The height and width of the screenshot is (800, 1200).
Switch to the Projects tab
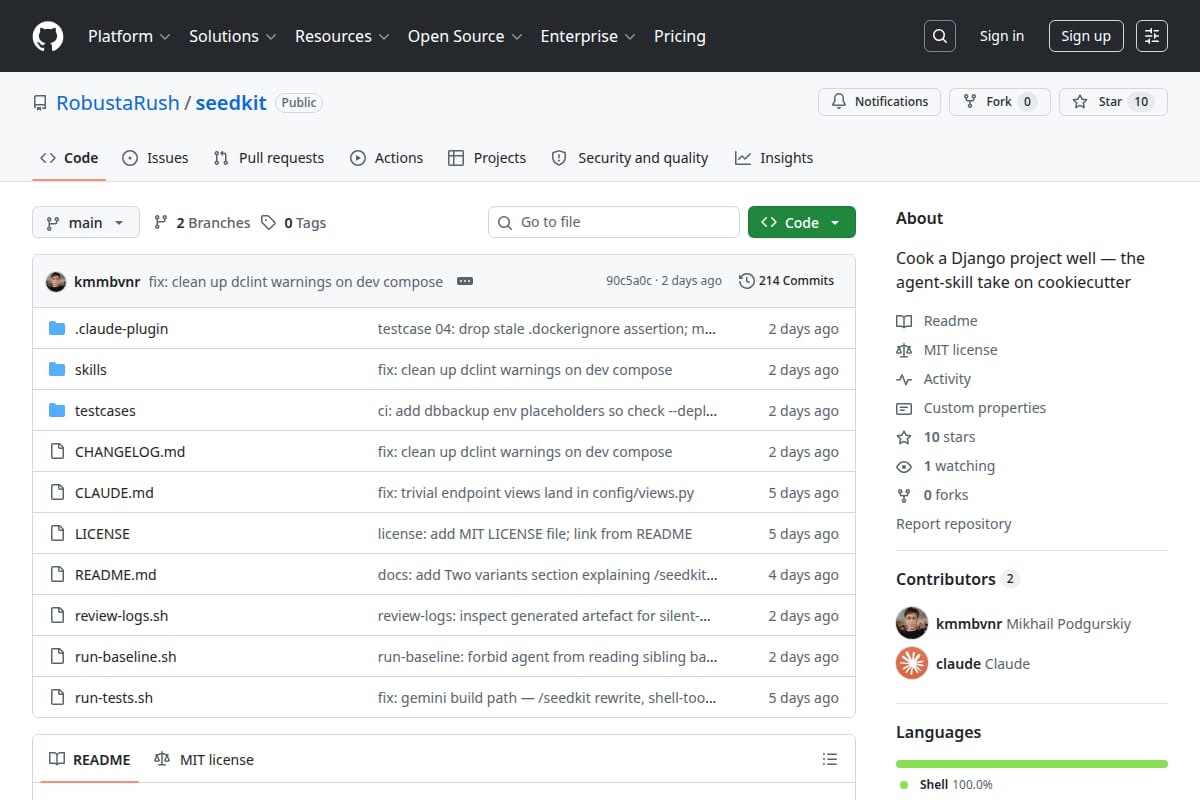pos(487,158)
